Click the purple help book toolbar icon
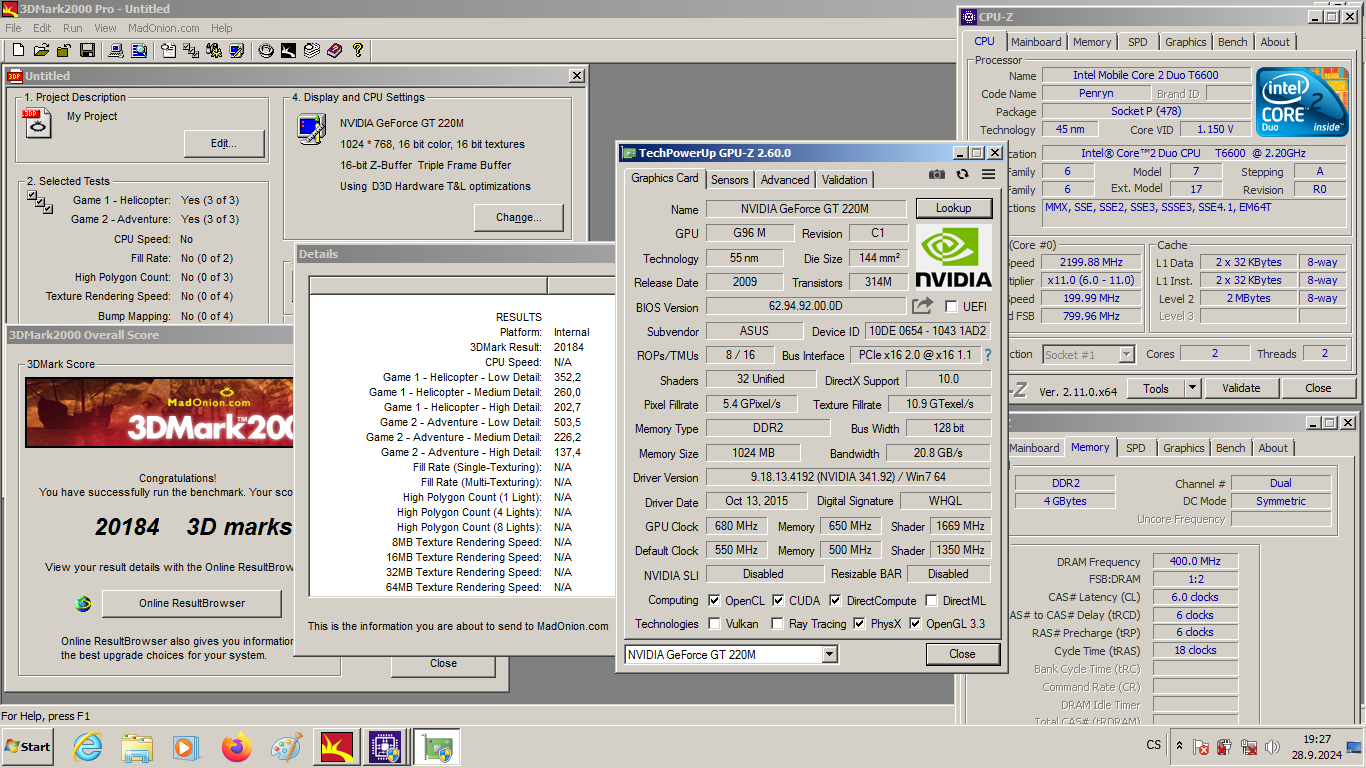 click(335, 50)
